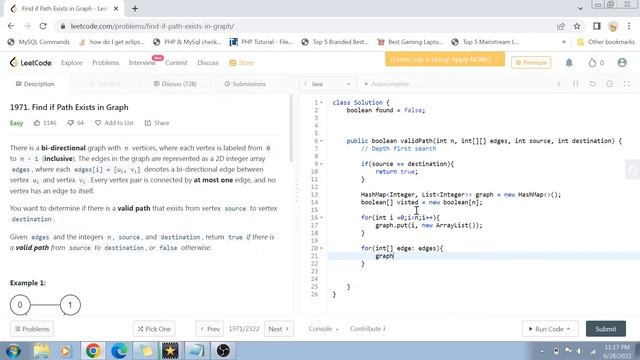Open Discuss menu item
Screen dimensions: 640x360
(x=208, y=62)
